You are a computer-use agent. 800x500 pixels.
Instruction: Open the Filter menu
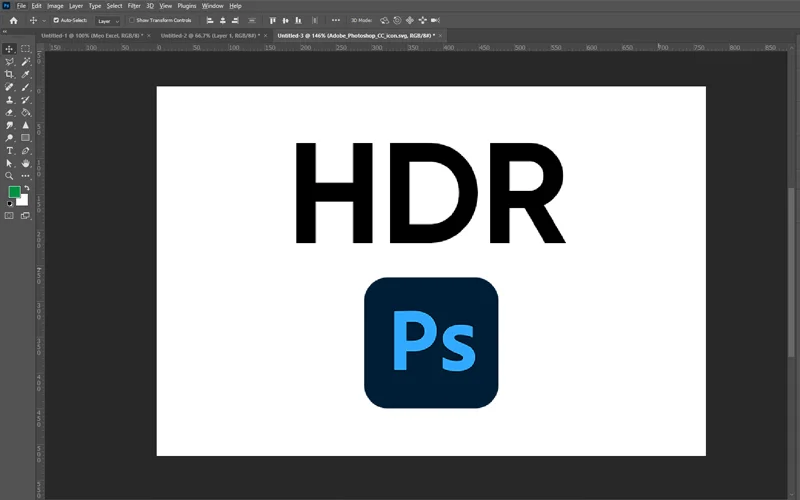click(134, 6)
